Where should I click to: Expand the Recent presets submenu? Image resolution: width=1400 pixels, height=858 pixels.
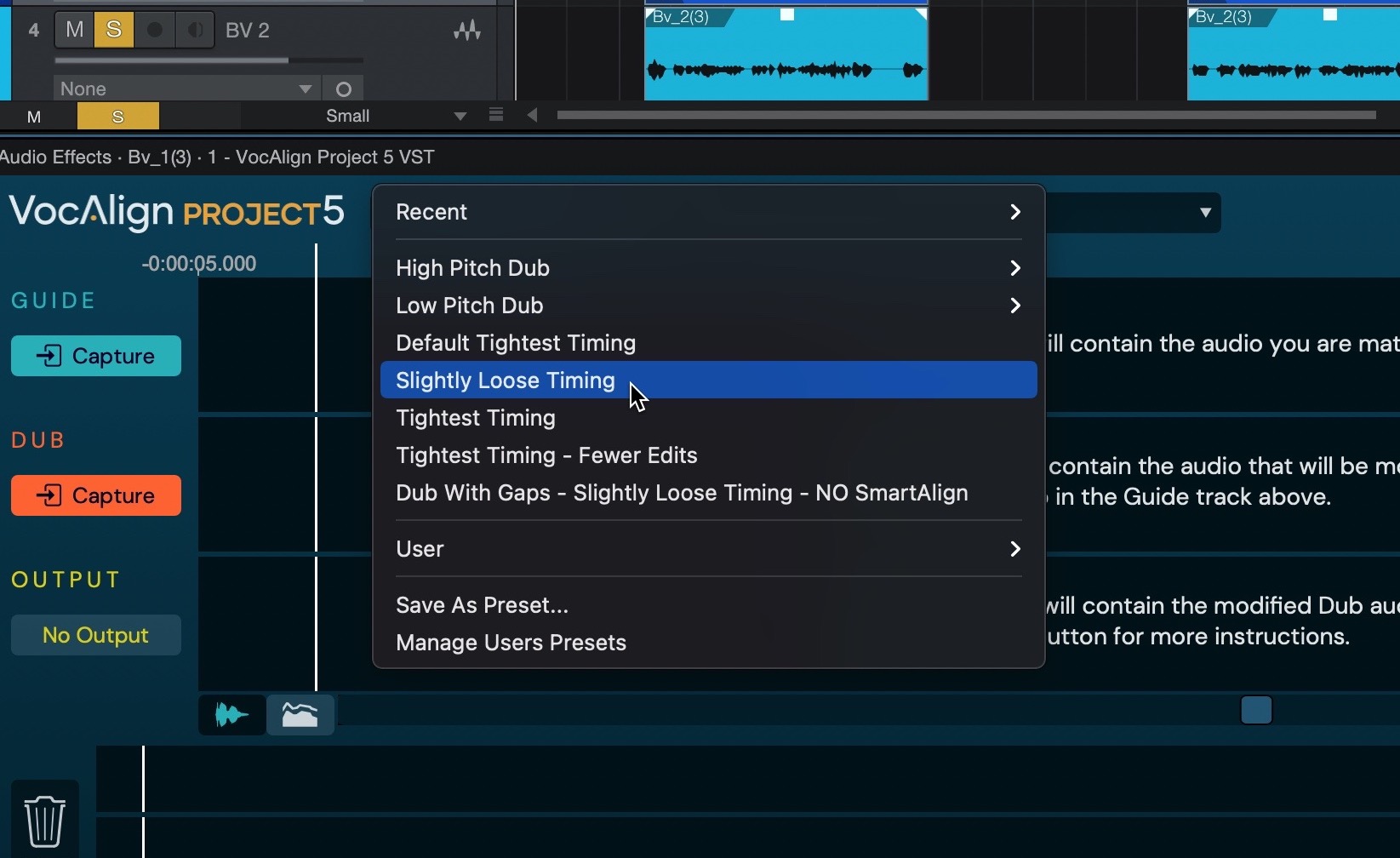point(708,212)
